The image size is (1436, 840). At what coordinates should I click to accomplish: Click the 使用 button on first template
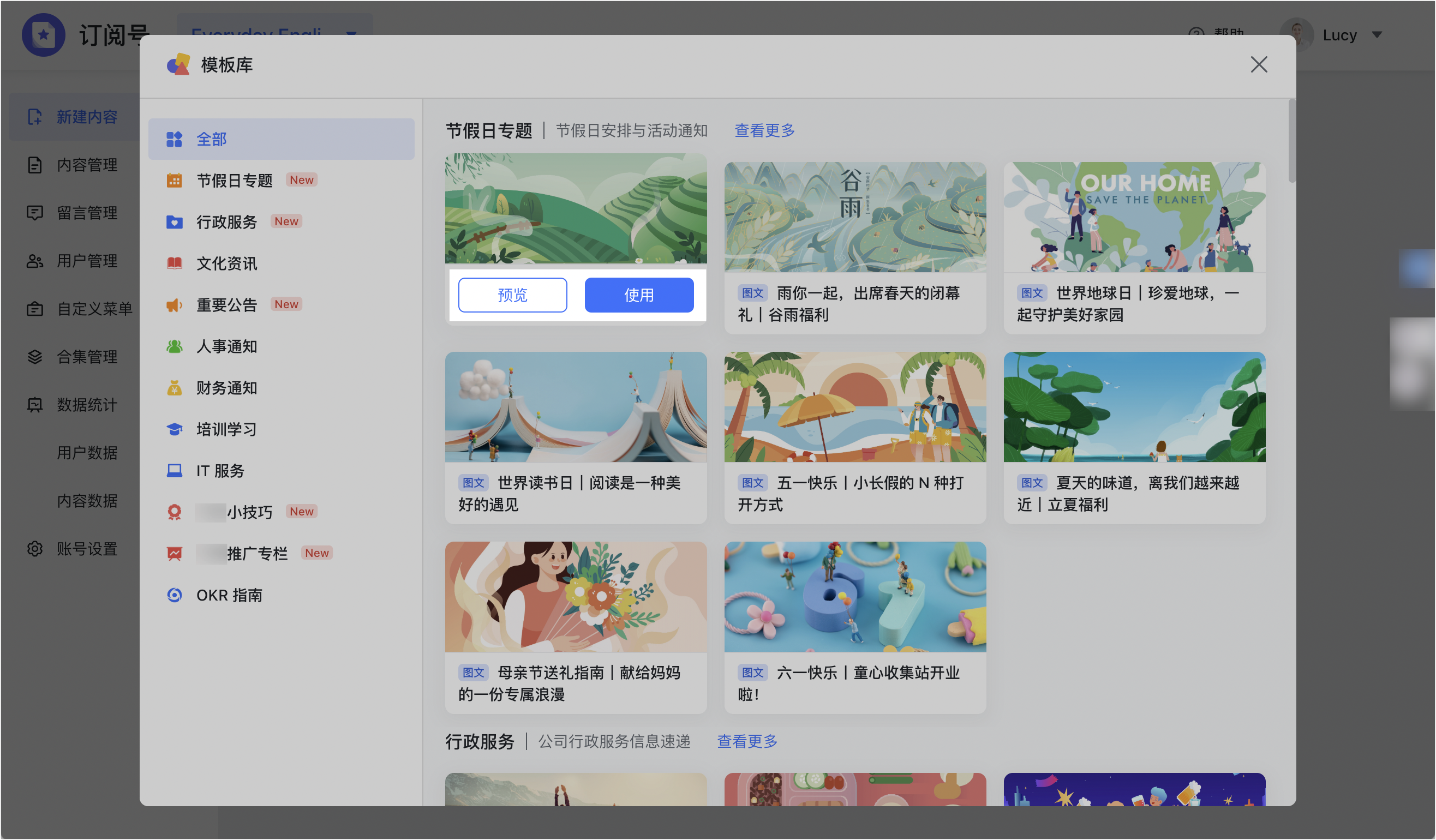pyautogui.click(x=639, y=295)
